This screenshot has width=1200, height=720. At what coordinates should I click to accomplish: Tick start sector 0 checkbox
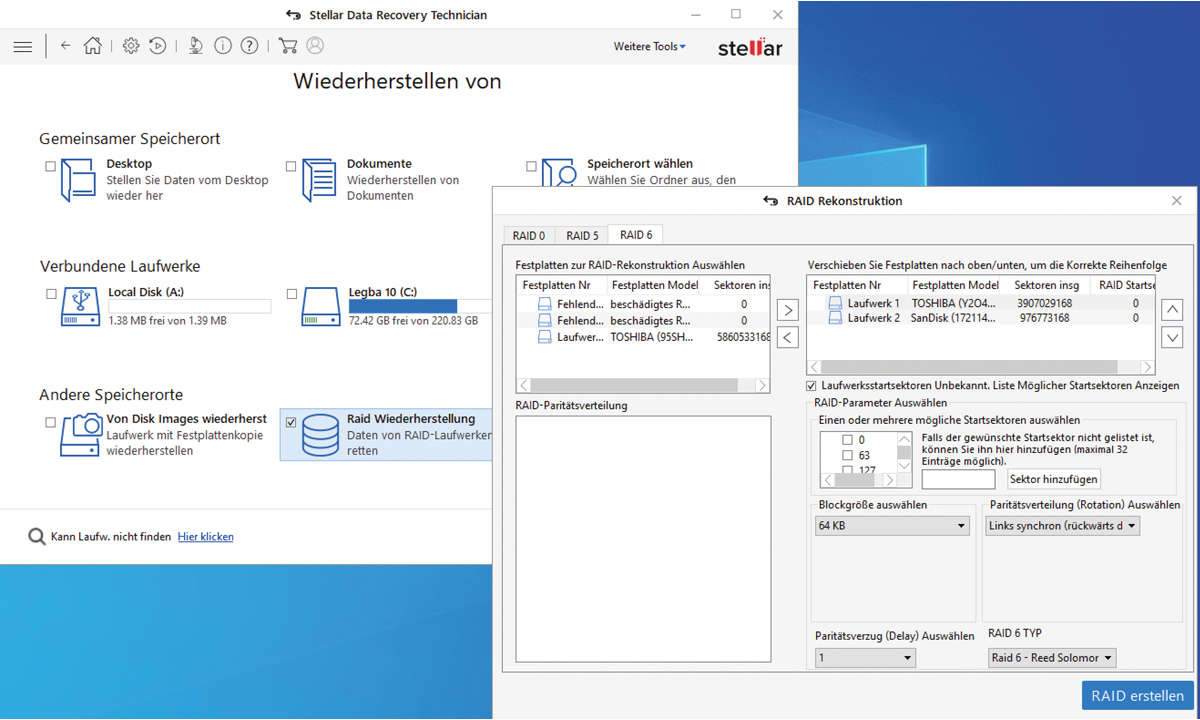tap(848, 440)
